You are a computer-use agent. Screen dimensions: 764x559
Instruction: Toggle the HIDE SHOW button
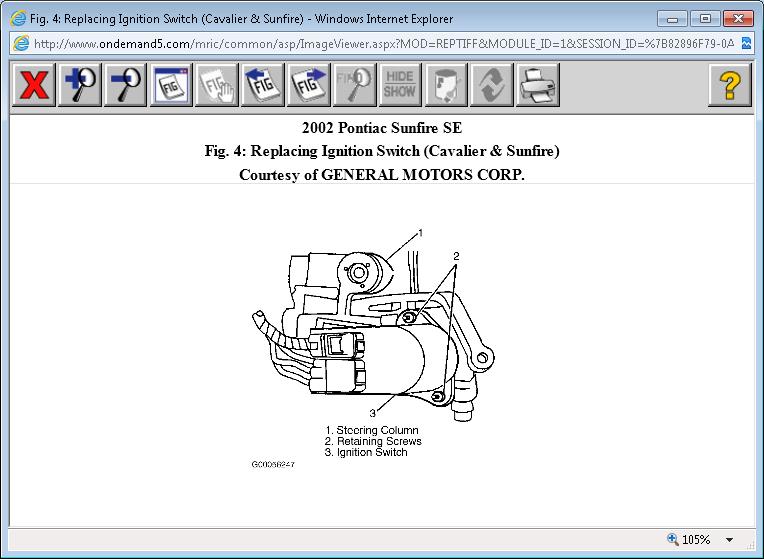point(400,85)
